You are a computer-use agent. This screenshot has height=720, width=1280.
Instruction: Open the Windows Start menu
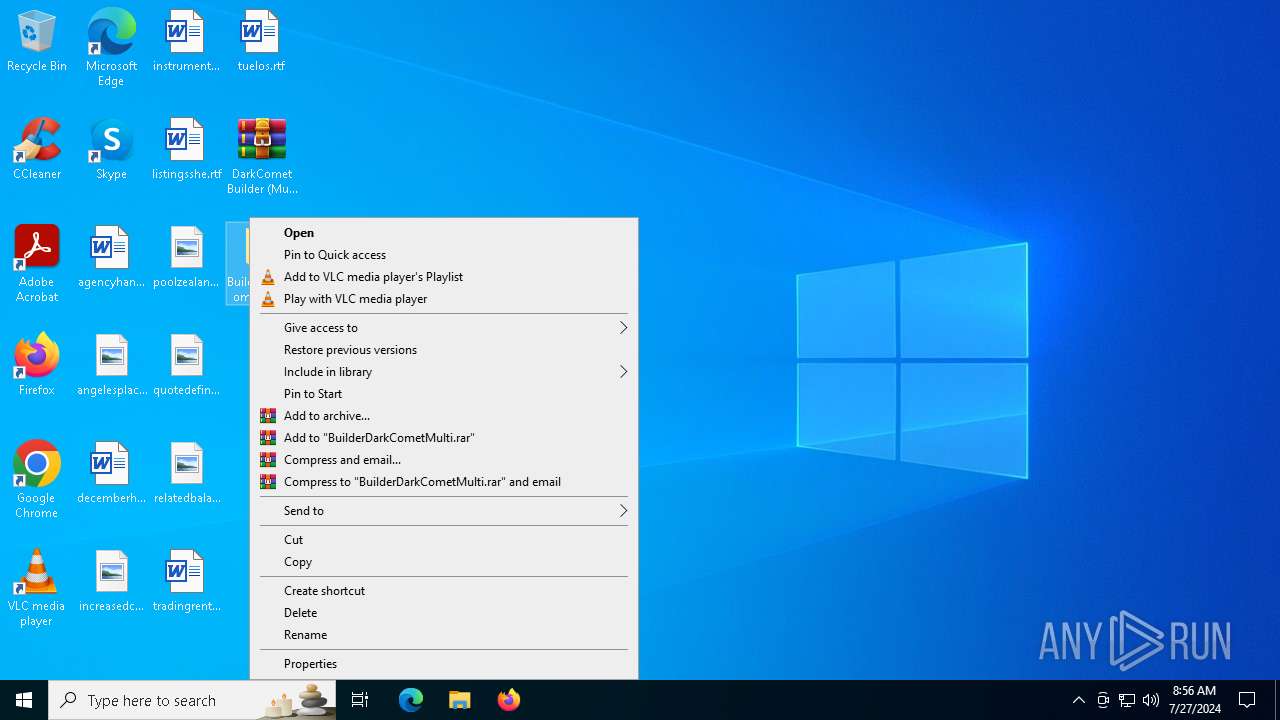click(24, 700)
